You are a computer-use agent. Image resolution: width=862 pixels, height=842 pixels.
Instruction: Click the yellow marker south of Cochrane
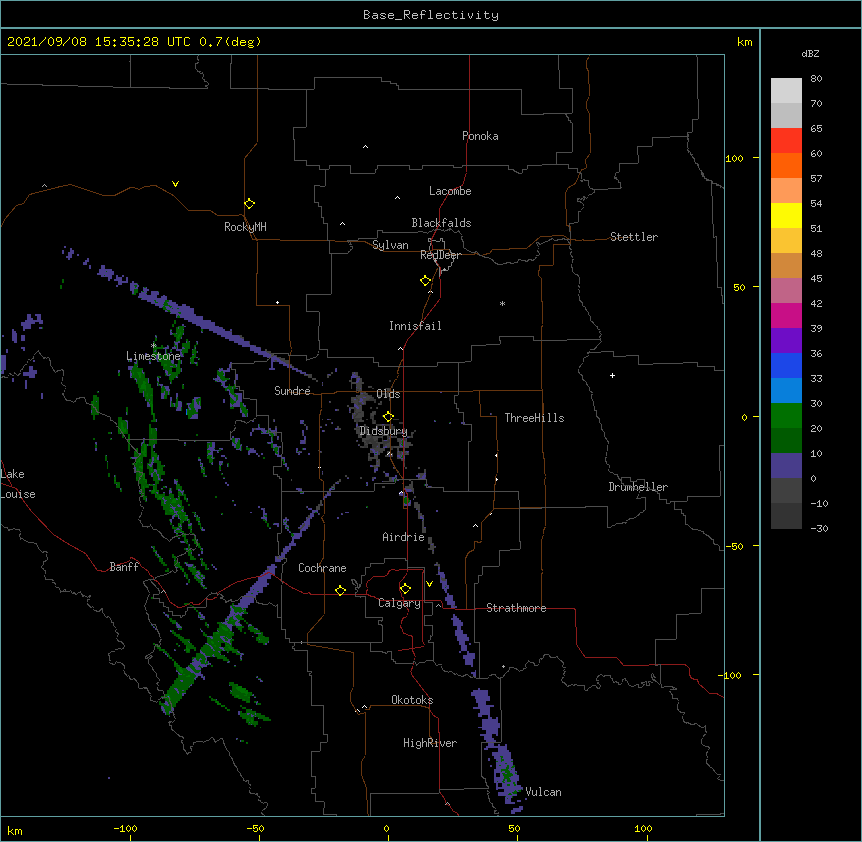(x=340, y=590)
